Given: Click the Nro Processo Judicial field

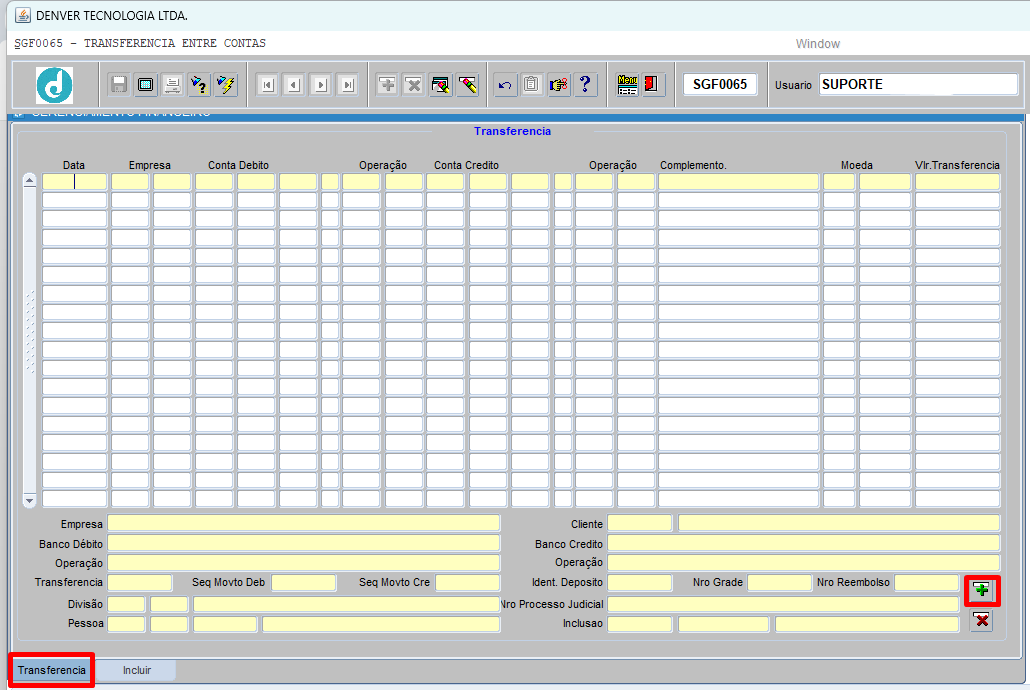Looking at the screenshot, I should coord(783,604).
